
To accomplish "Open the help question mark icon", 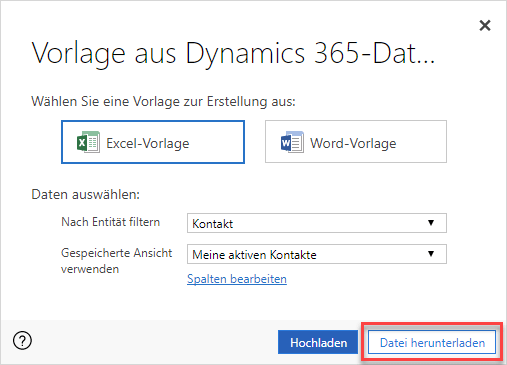I will pos(22,341).
